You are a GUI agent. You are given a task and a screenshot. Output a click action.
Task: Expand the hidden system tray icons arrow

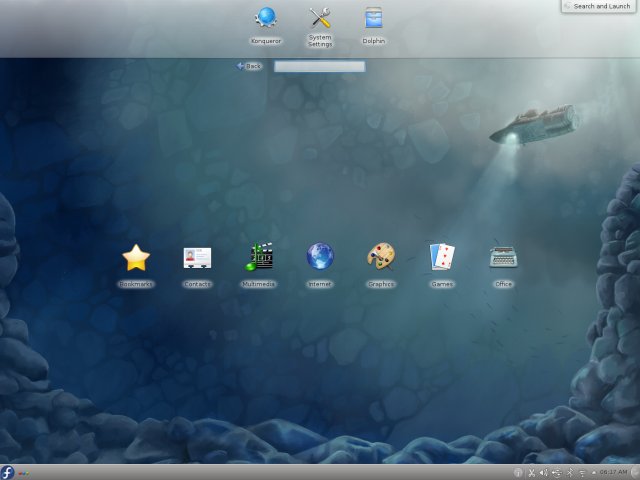594,472
